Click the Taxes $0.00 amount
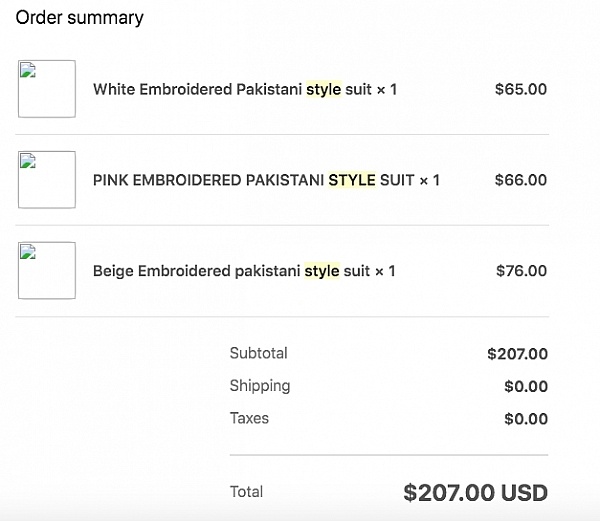Viewport: 600px width, 521px height. click(526, 419)
